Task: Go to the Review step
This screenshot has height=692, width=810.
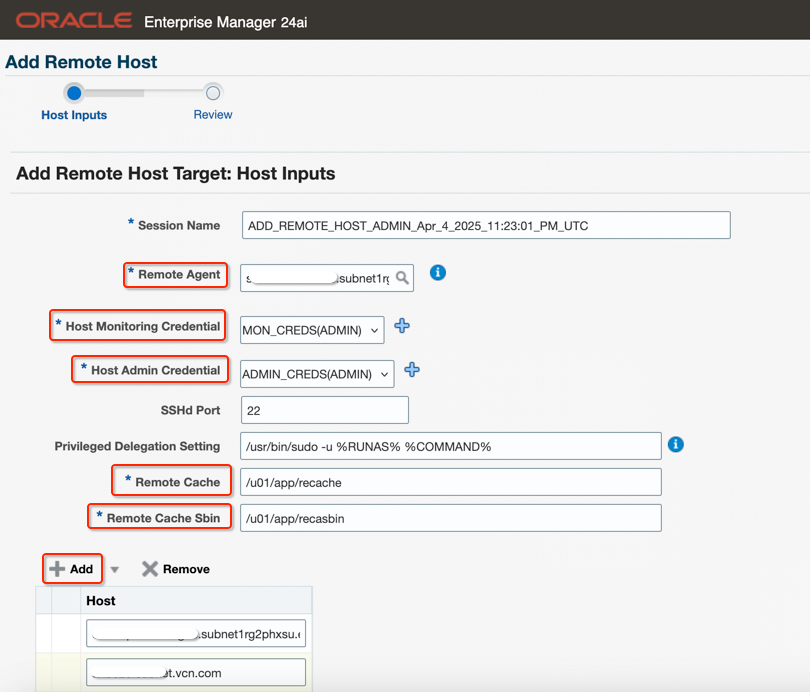Action: tap(213, 94)
